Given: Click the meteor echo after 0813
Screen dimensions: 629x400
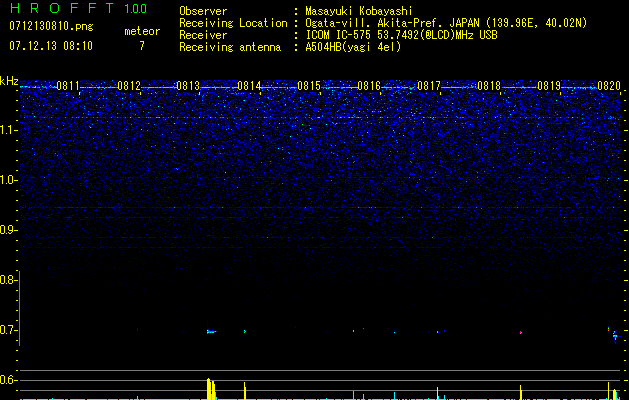Looking at the screenshot, I should coord(211,331).
